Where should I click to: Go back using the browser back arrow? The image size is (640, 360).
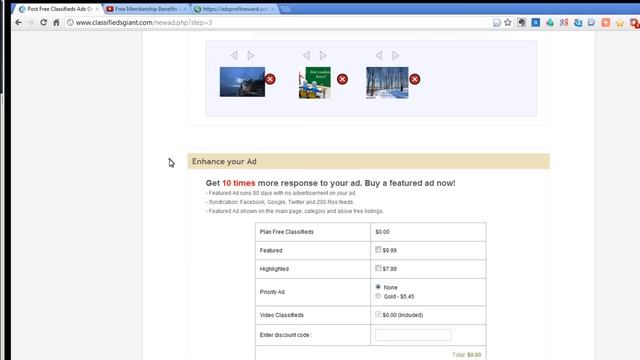click(x=18, y=22)
